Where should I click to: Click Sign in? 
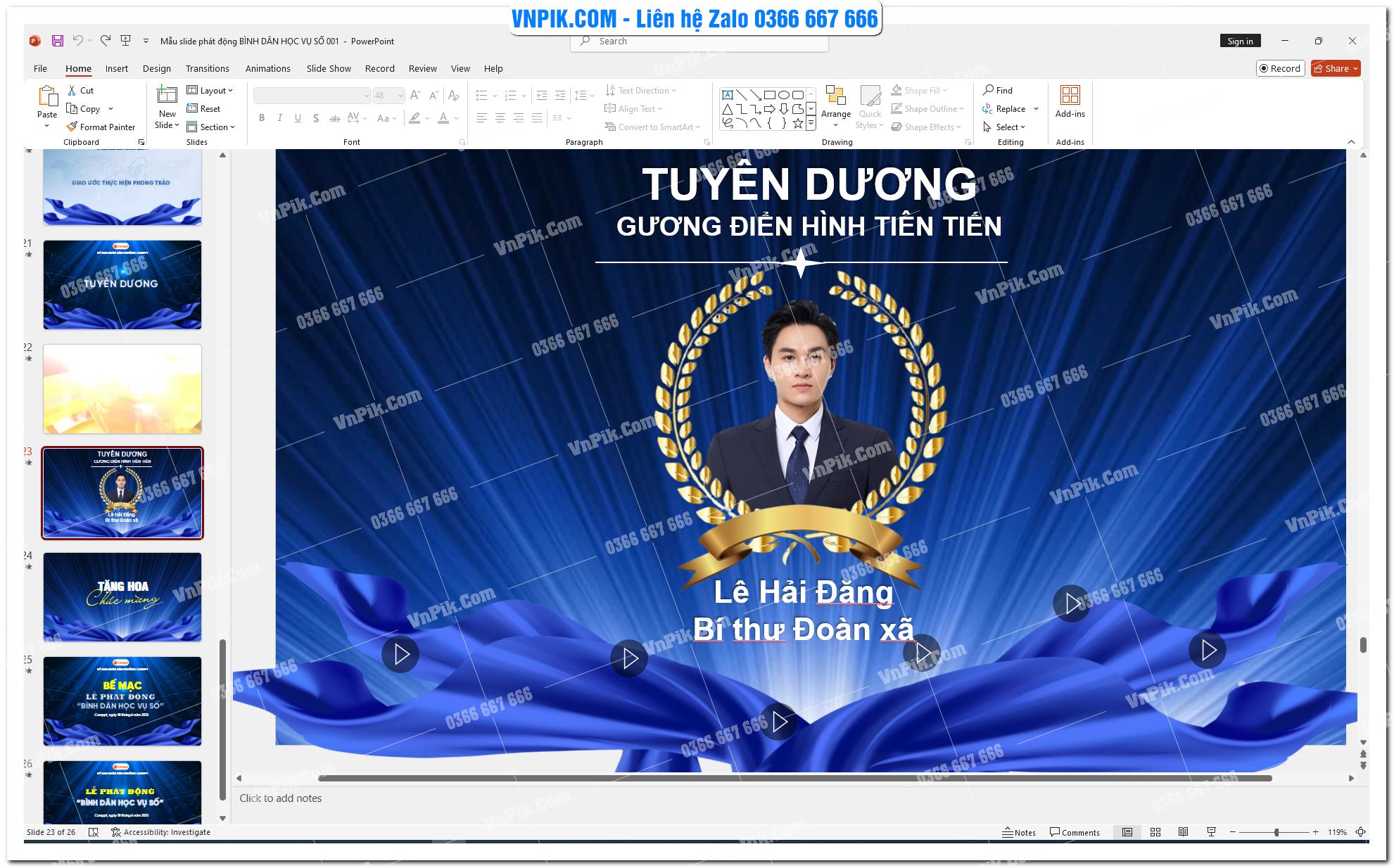[x=1240, y=41]
